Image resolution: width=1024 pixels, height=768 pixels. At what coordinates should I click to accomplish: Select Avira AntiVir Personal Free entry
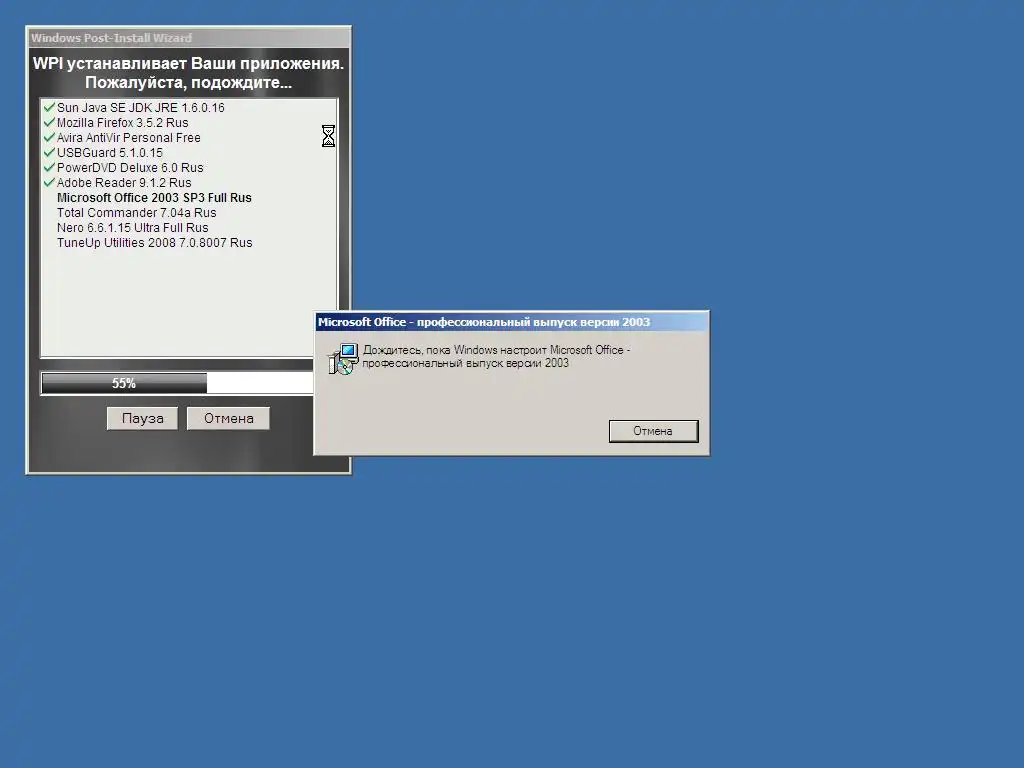[129, 137]
